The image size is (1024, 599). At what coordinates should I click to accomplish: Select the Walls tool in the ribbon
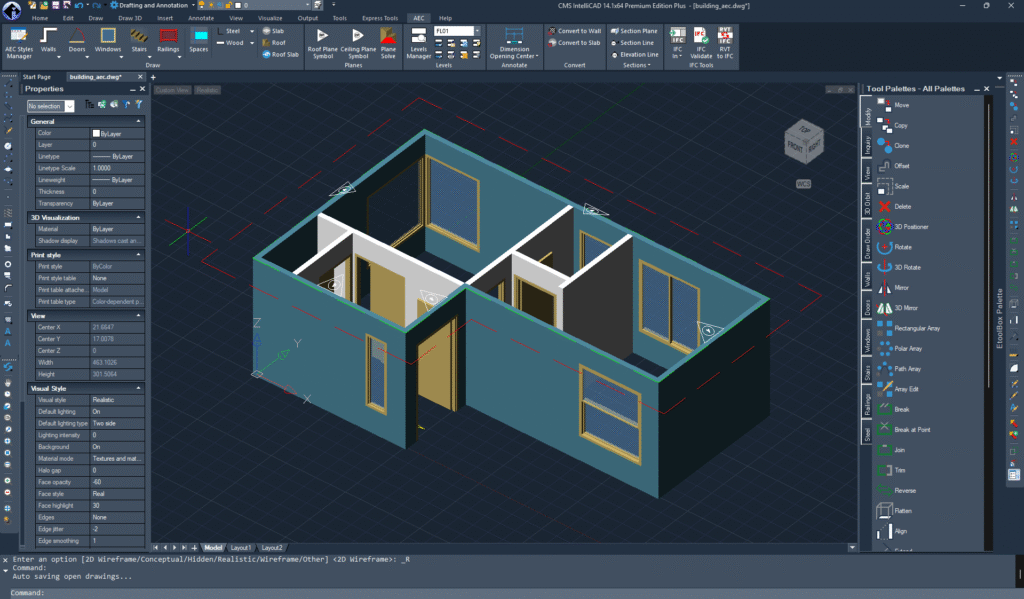48,41
